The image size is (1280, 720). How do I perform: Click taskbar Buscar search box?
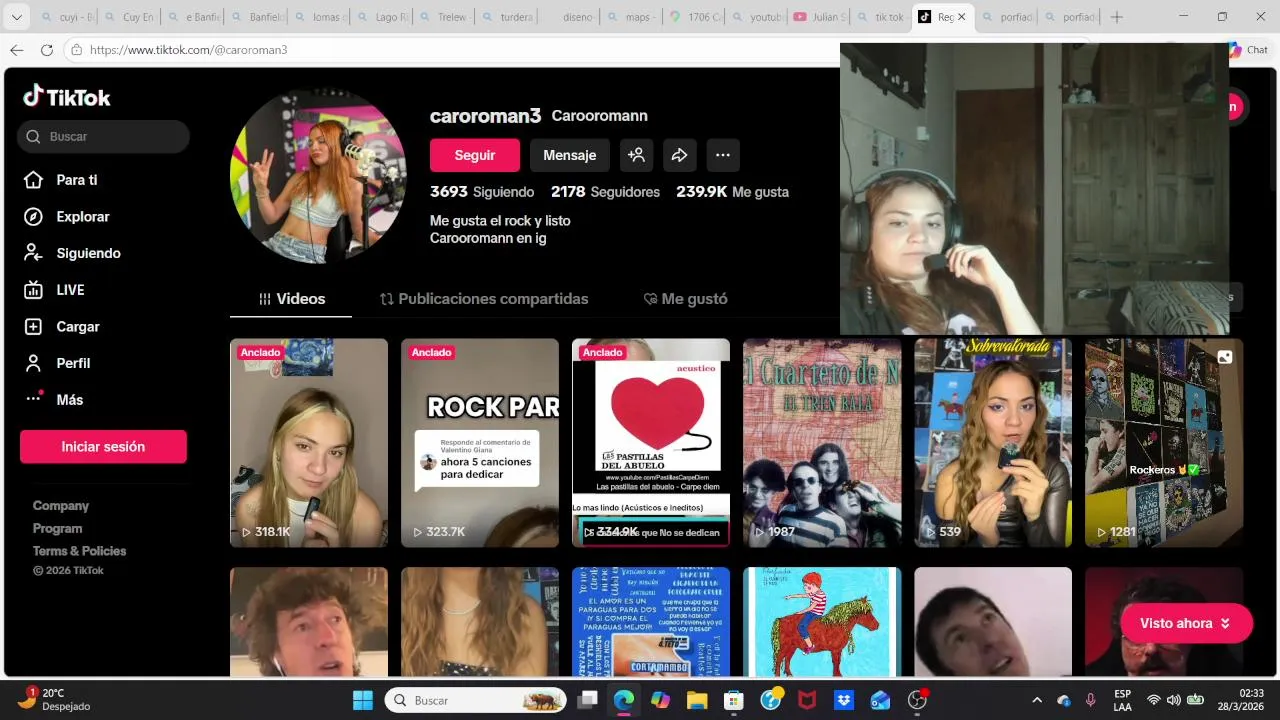(x=476, y=700)
